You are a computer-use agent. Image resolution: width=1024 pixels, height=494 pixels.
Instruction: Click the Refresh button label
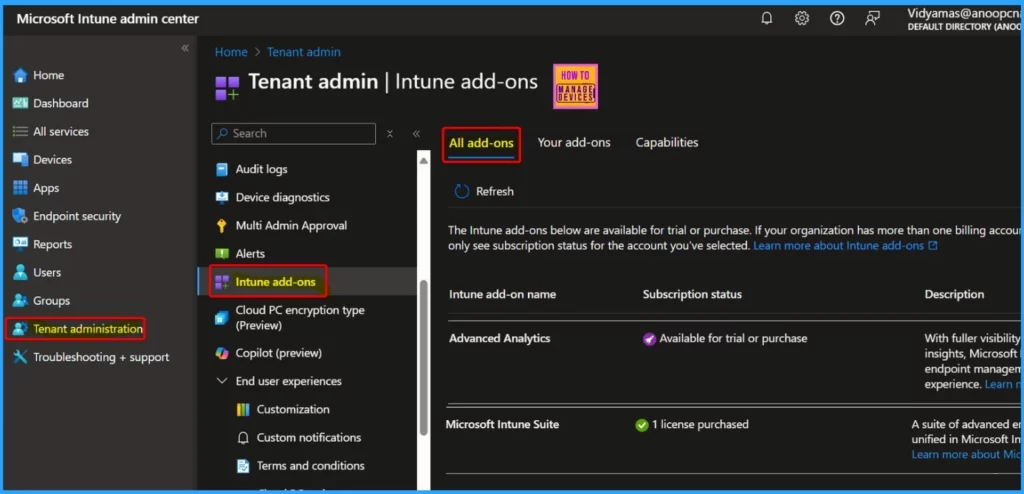494,191
